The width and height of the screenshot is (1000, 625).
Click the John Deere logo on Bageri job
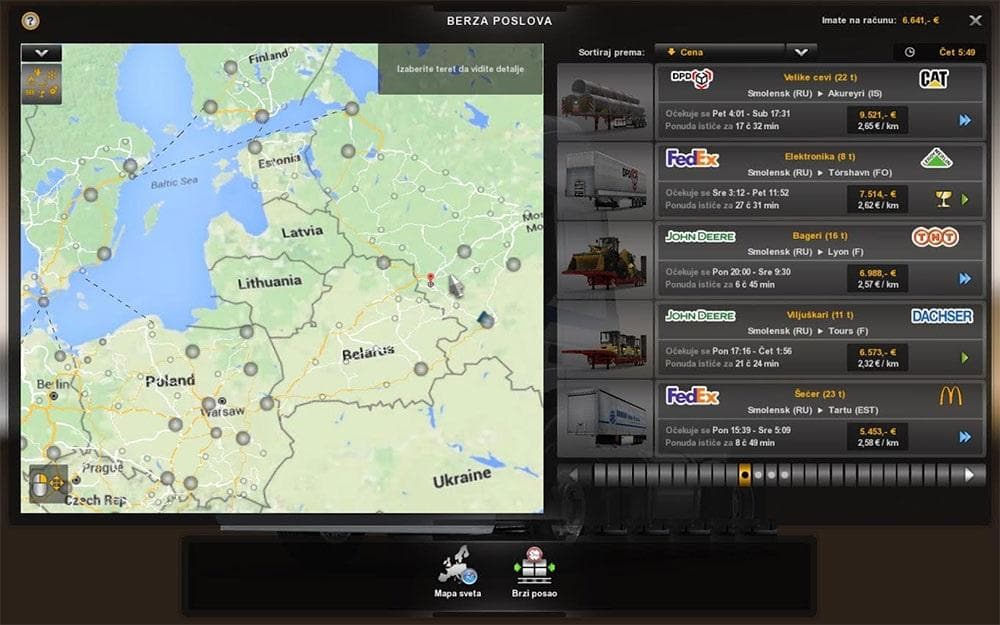pos(700,237)
